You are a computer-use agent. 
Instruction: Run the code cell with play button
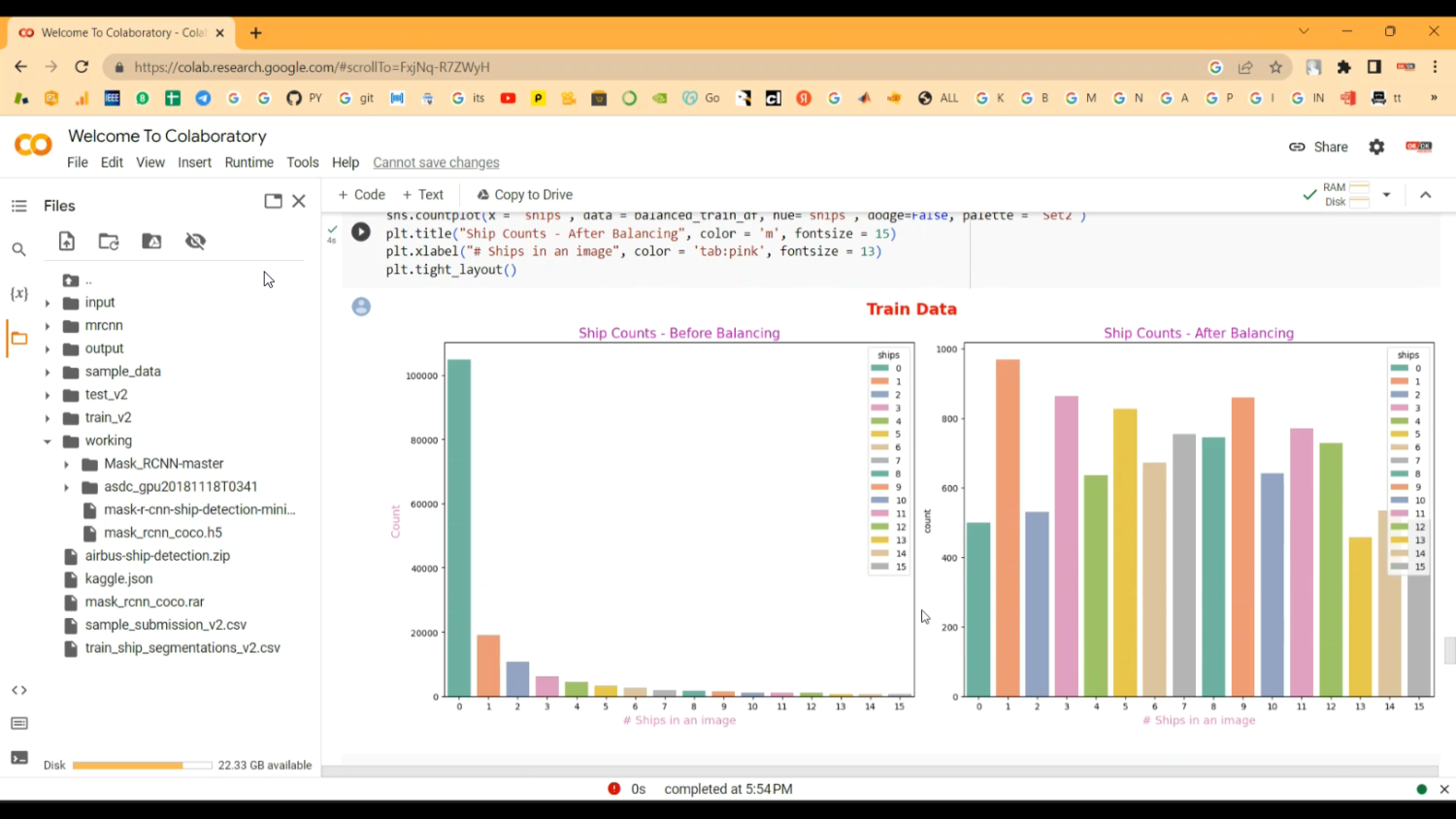(360, 232)
